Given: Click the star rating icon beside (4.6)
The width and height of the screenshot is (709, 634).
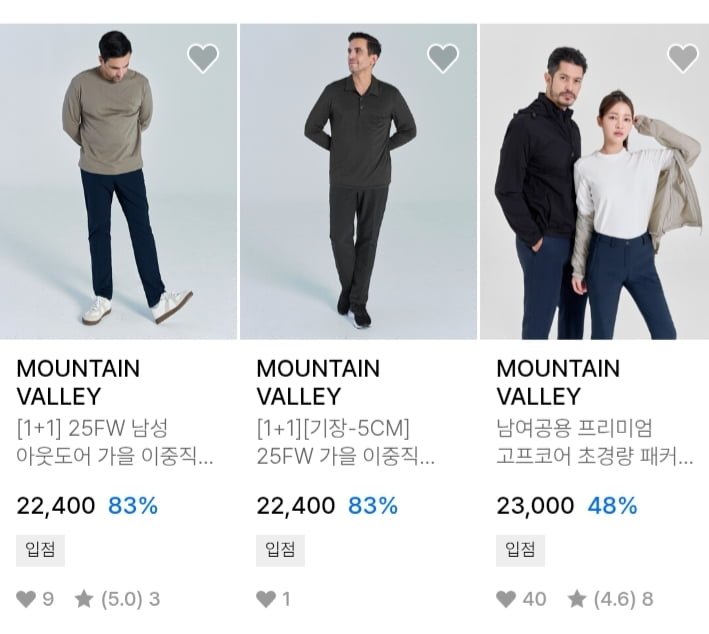Looking at the screenshot, I should pyautogui.click(x=577, y=599).
